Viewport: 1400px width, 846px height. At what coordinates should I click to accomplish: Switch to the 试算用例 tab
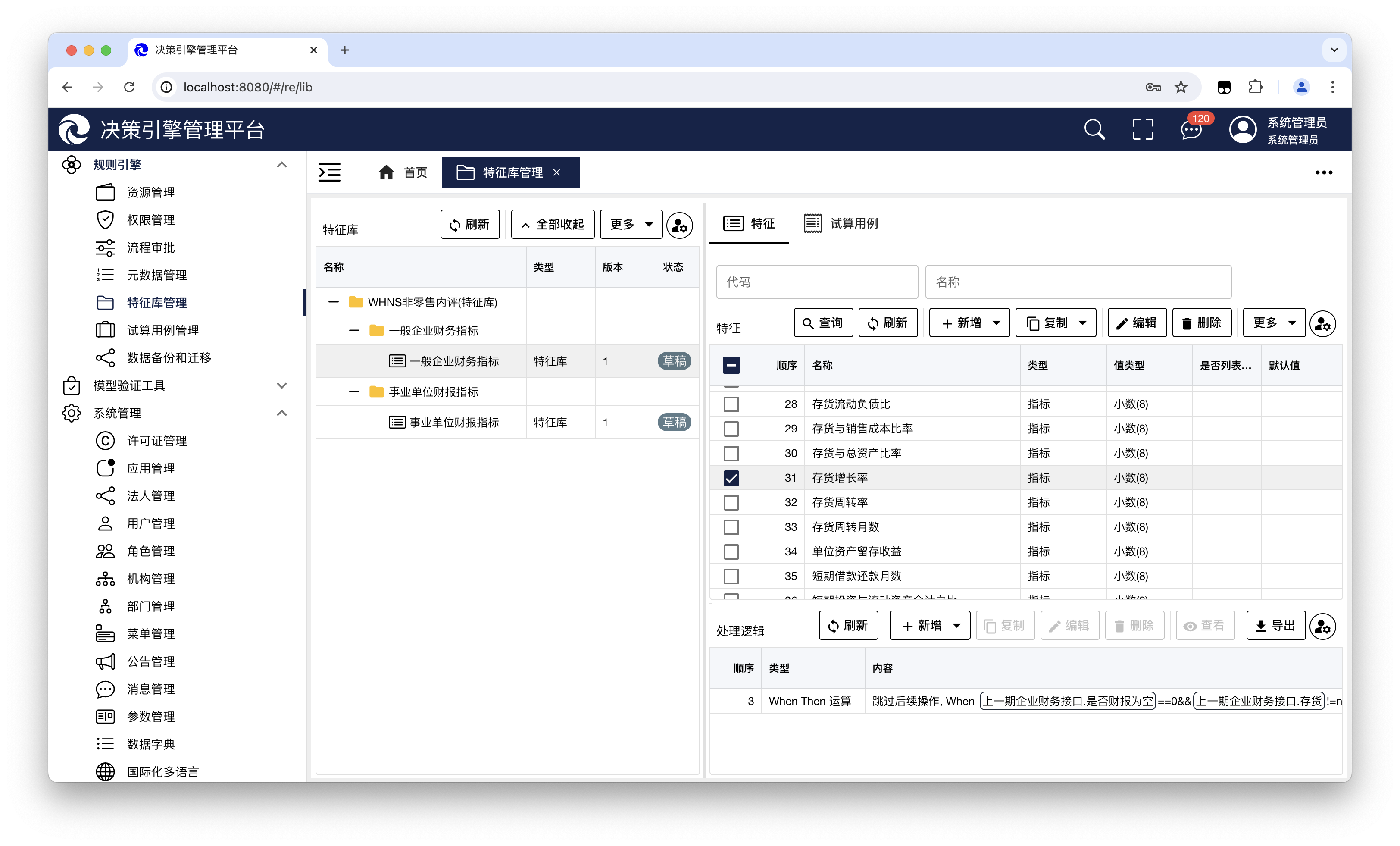coord(841,223)
